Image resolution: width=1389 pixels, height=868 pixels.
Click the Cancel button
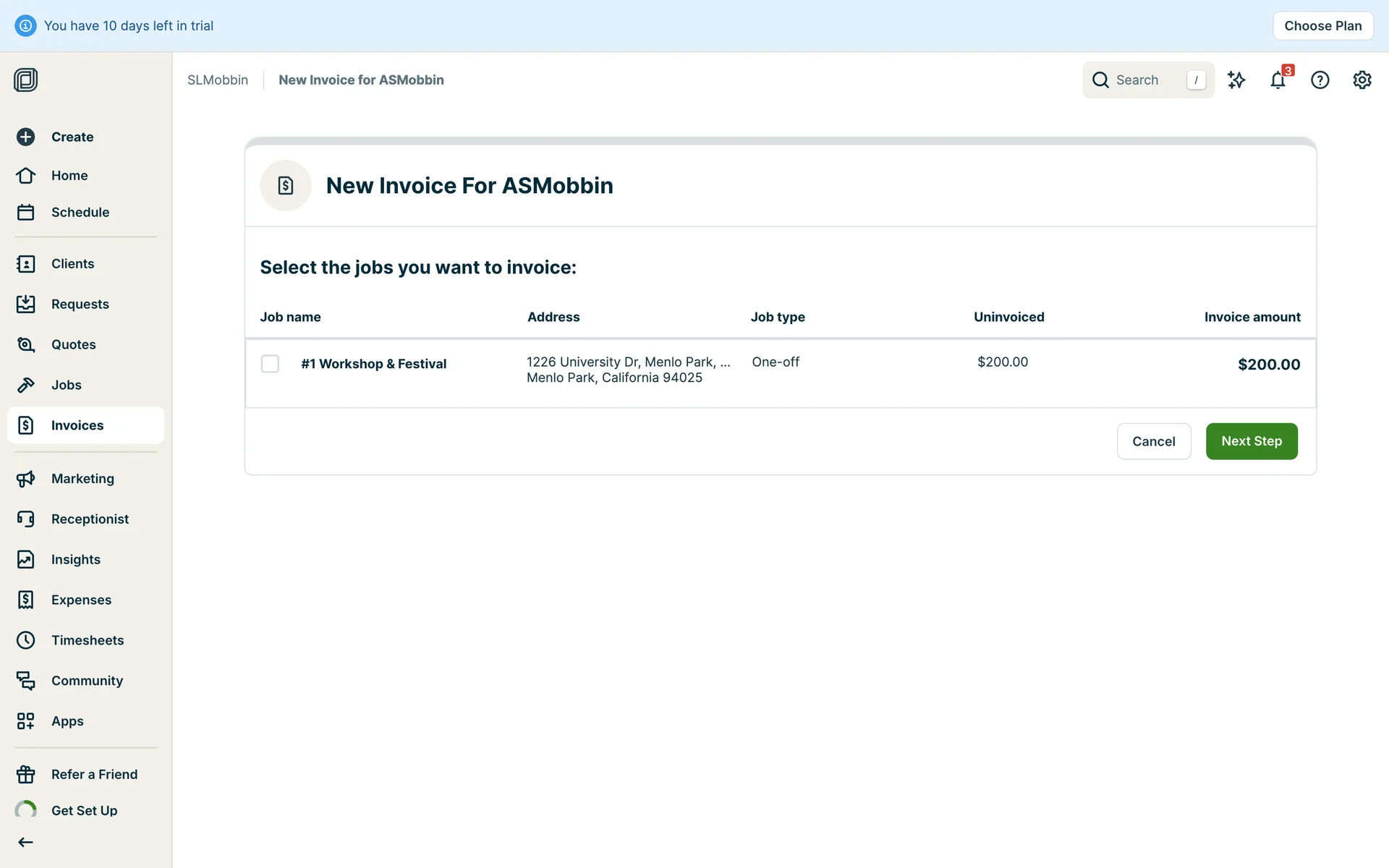coord(1153,441)
